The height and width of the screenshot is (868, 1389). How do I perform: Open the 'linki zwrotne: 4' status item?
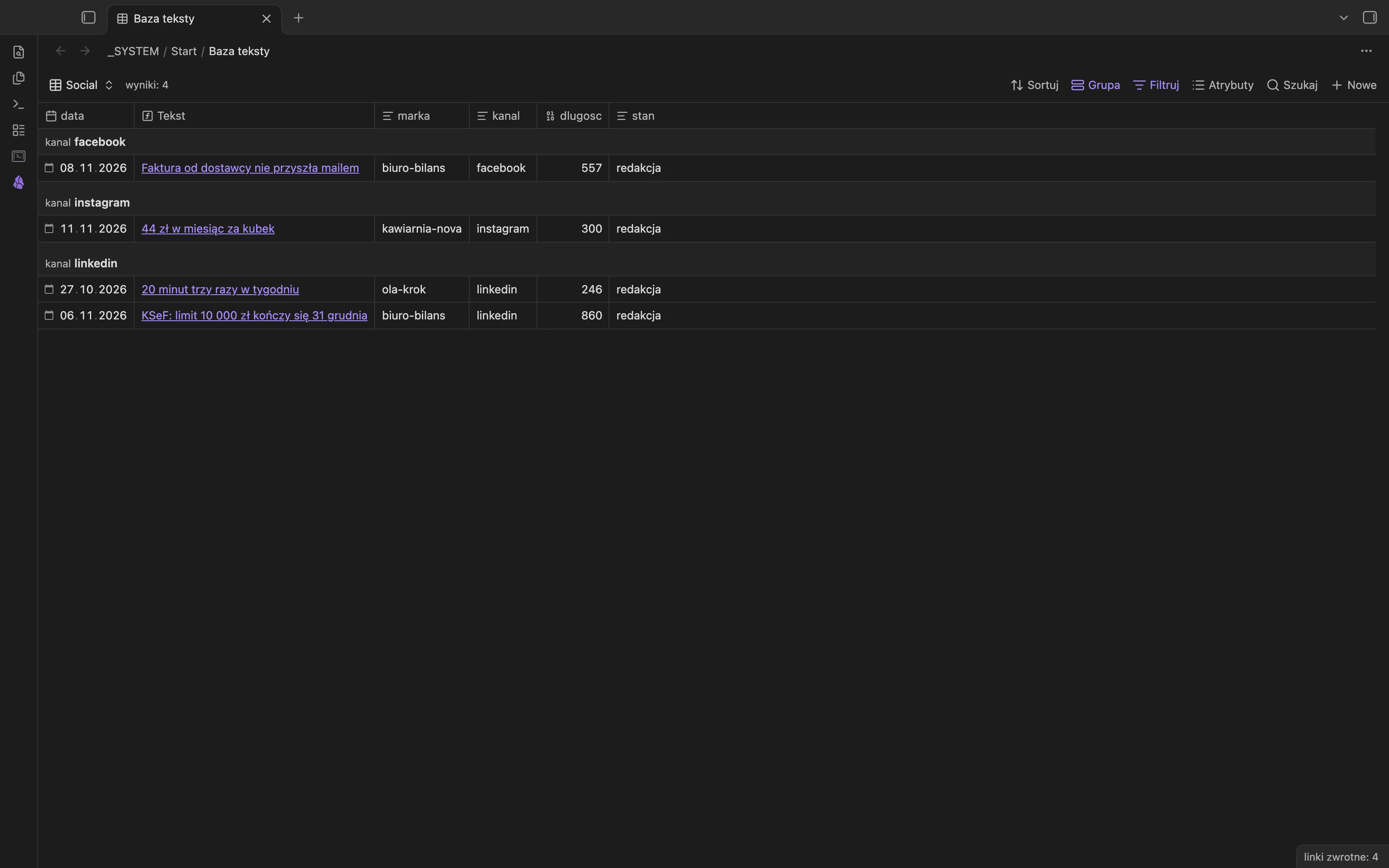tap(1340, 857)
